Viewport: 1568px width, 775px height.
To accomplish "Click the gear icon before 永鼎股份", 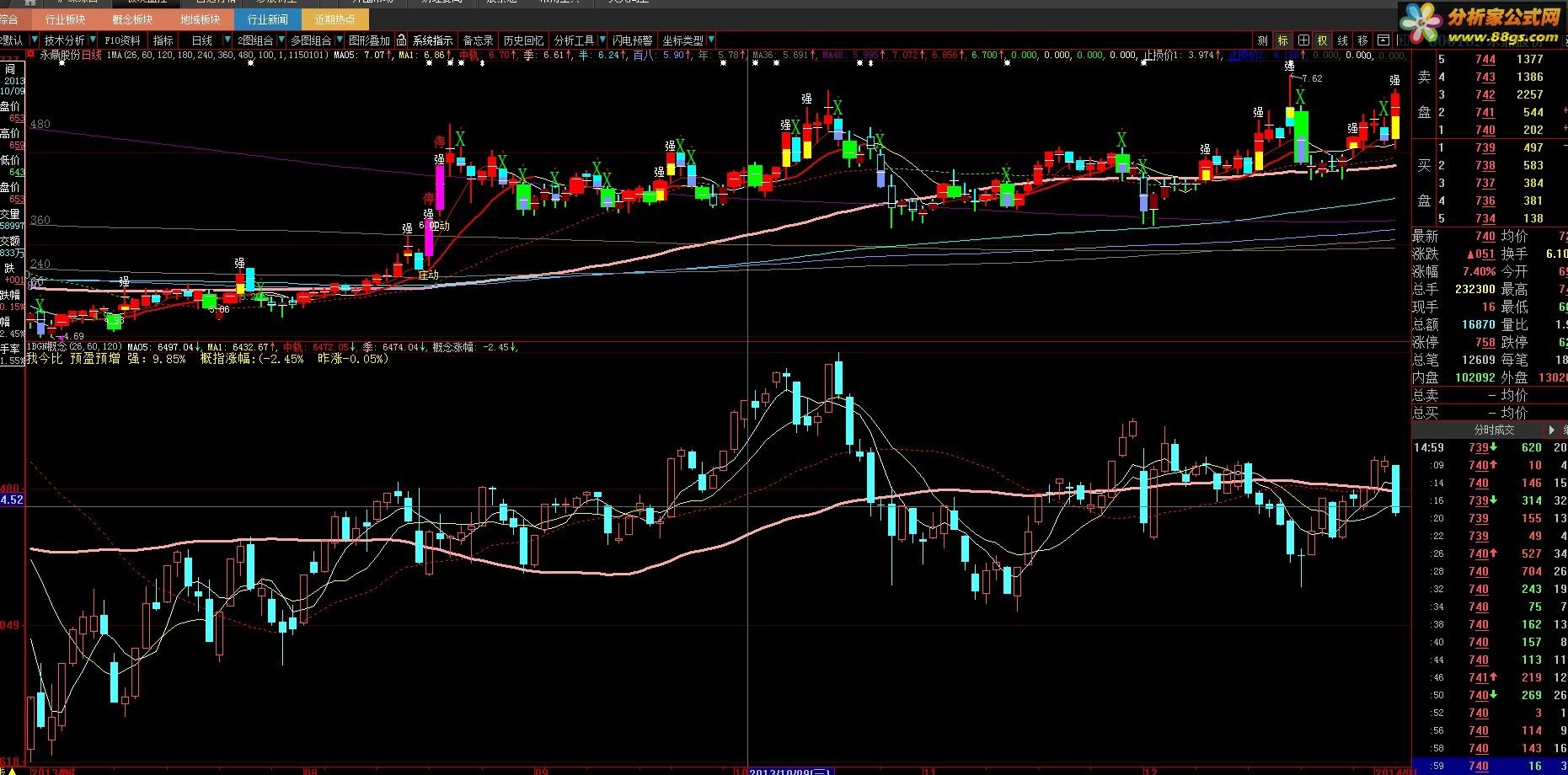I will pyautogui.click(x=31, y=54).
